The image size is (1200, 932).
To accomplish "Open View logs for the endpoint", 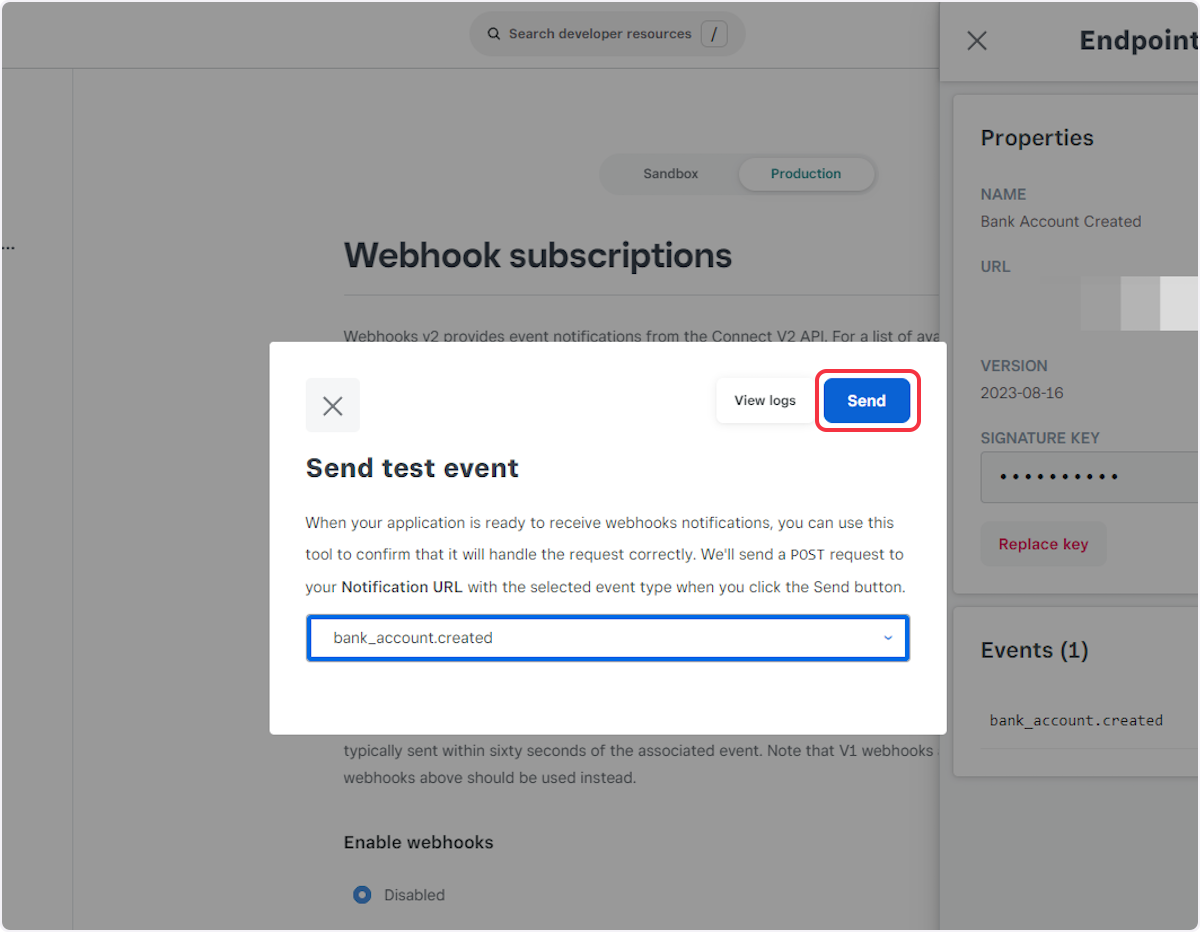I will pos(764,400).
